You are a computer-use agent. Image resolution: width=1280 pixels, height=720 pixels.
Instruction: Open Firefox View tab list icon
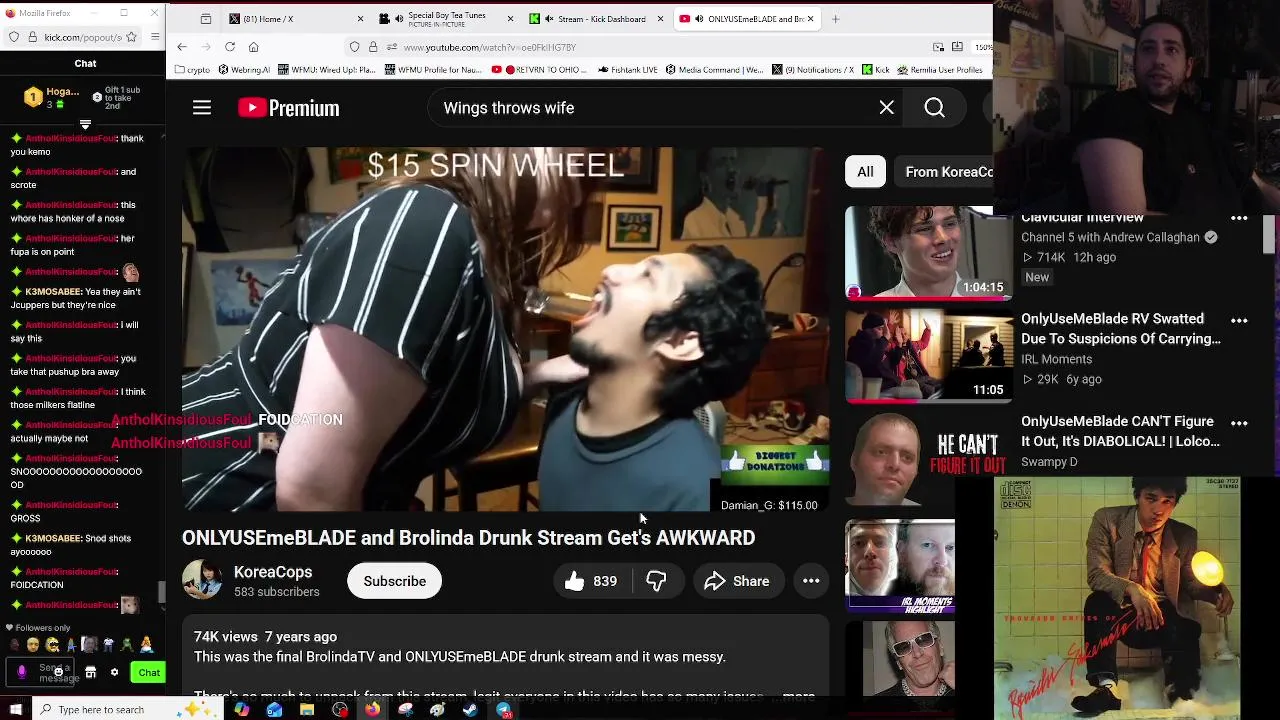point(206,19)
